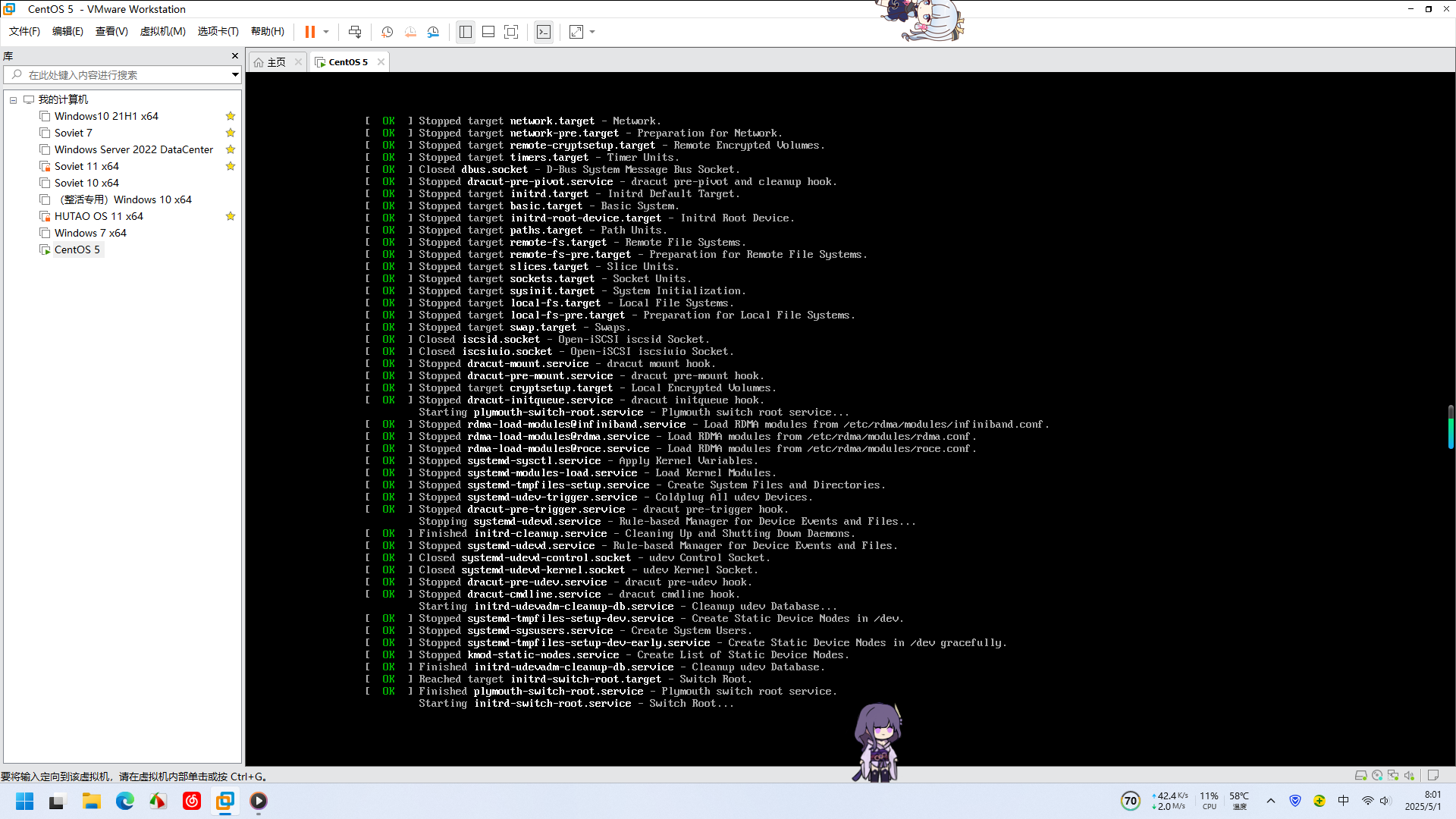The height and width of the screenshot is (819, 1456).
Task: Close the CentOS 5 tab
Action: point(381,62)
